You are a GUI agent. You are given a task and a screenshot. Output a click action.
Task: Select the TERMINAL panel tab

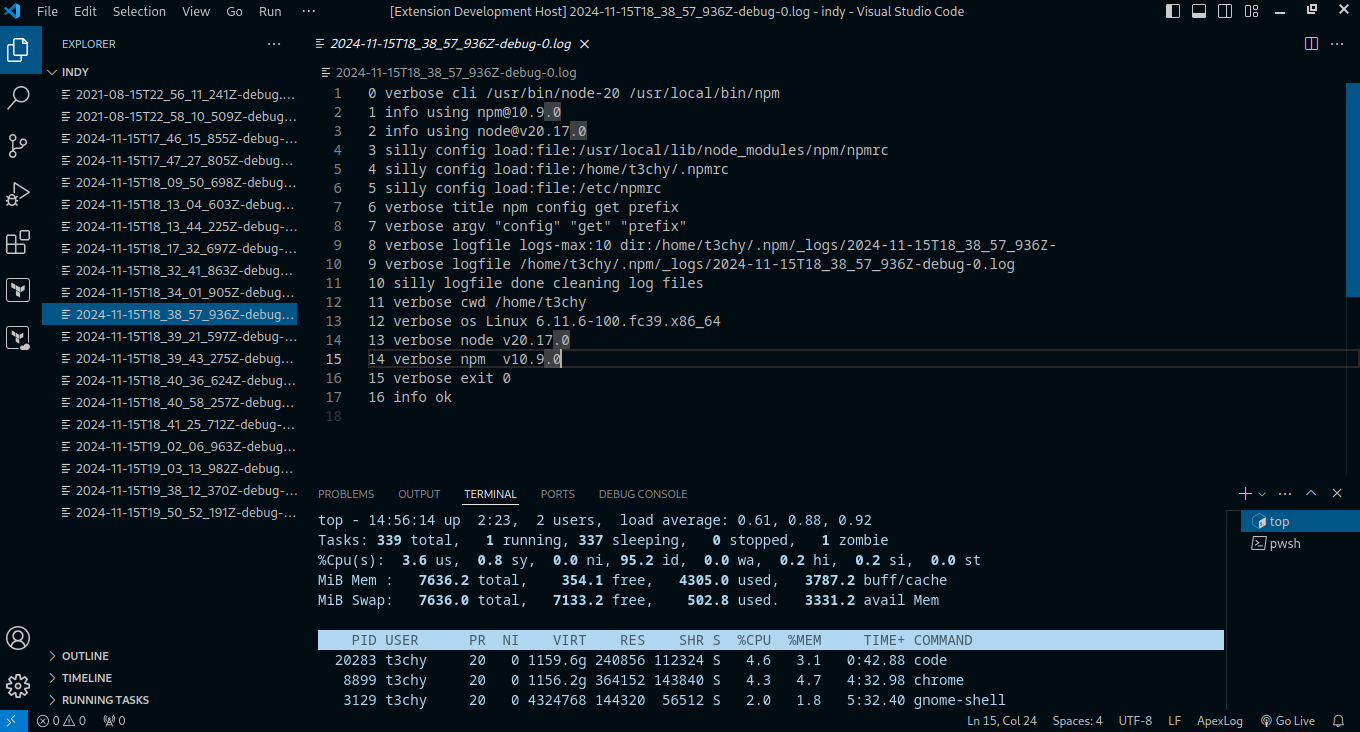pos(490,494)
